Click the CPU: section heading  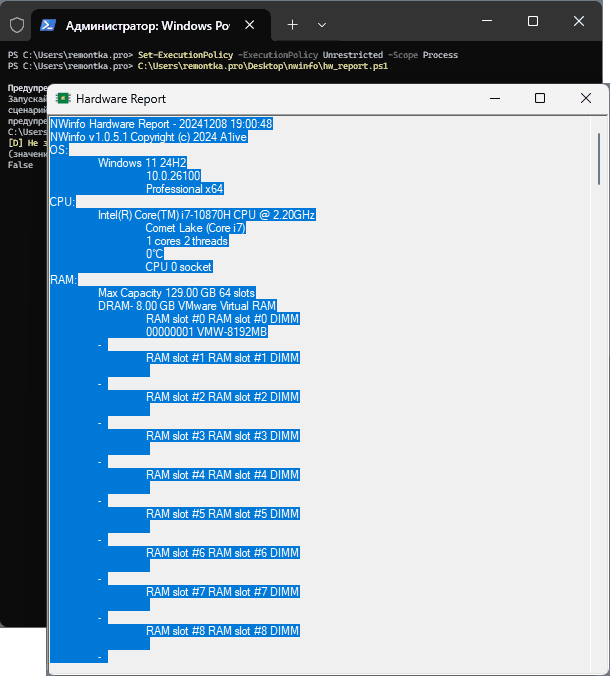click(63, 202)
